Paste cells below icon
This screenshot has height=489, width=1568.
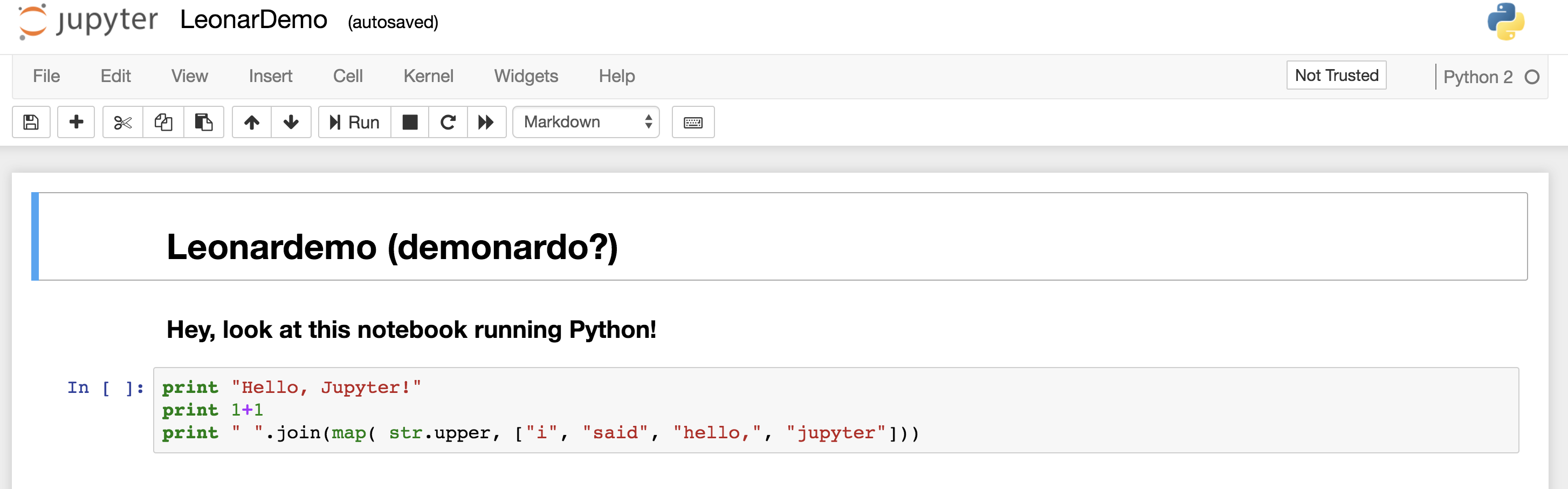(204, 123)
